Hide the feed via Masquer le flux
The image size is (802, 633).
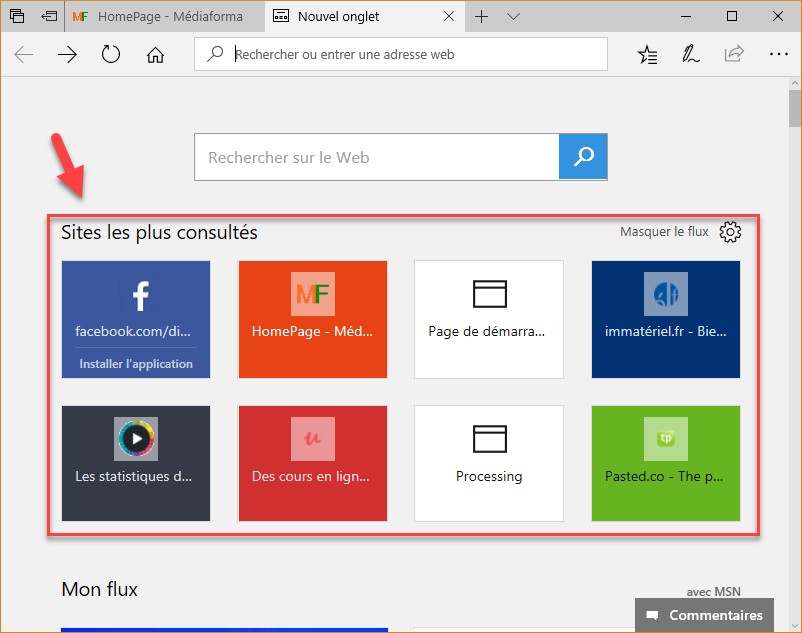coord(664,232)
